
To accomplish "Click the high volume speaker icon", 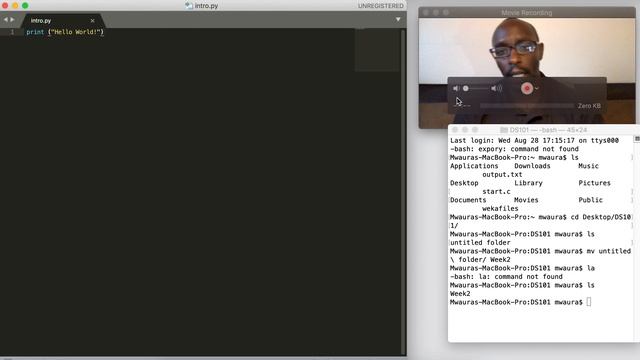I will coord(496,88).
